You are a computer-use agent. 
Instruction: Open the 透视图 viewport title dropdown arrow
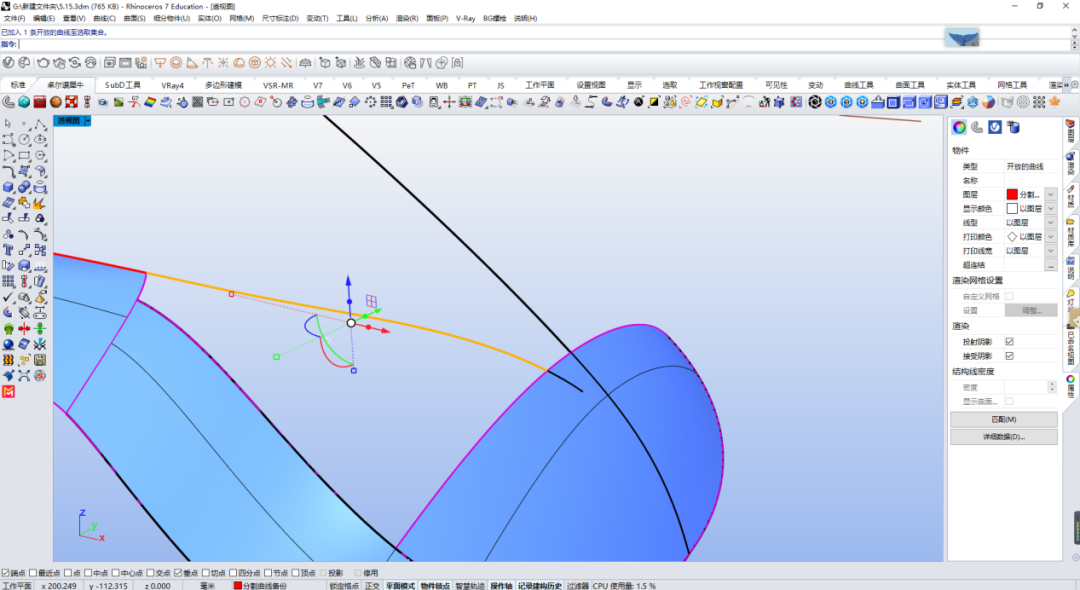(x=87, y=120)
